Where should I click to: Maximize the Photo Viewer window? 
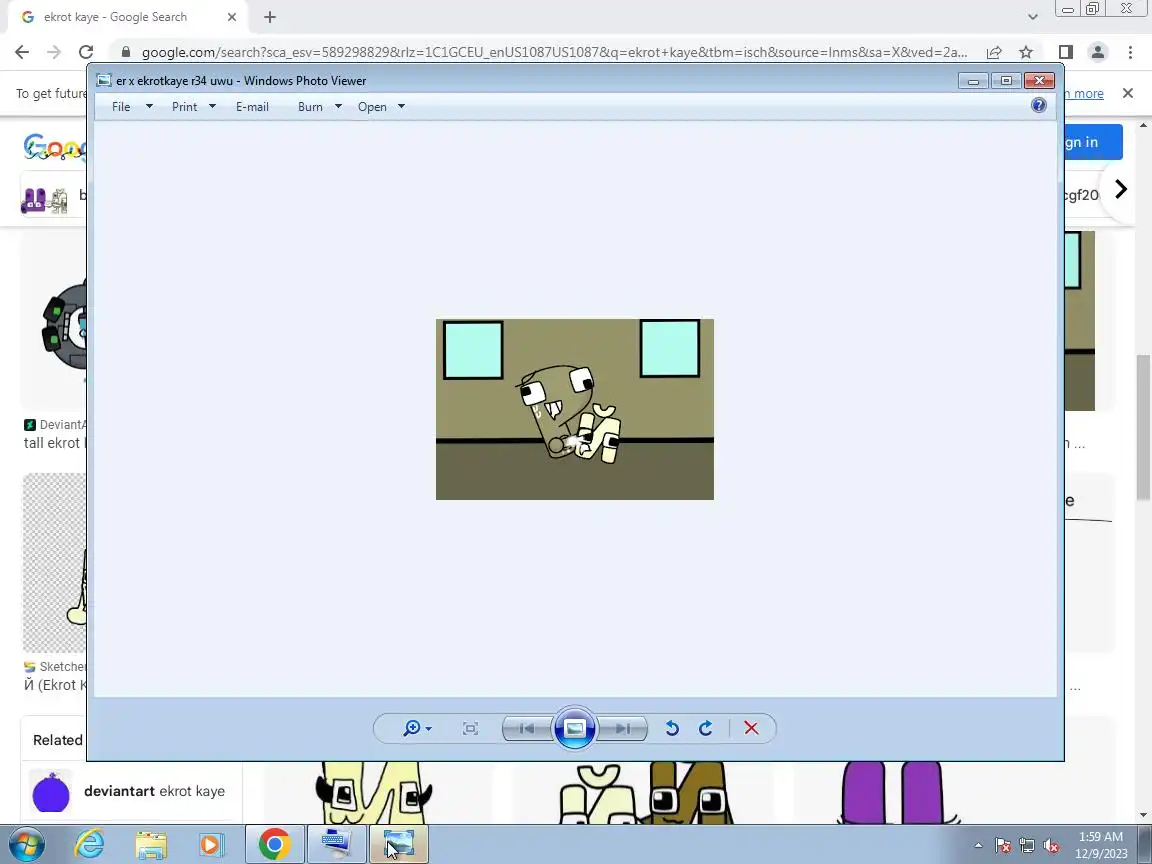(x=1006, y=81)
